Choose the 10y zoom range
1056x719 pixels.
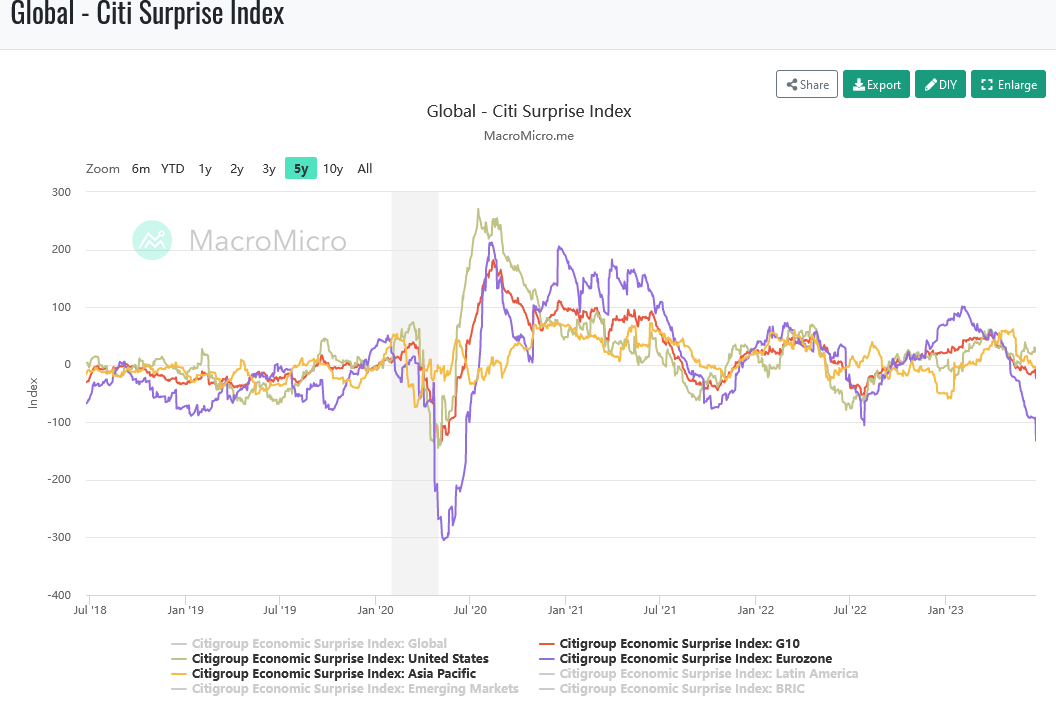[x=333, y=169]
